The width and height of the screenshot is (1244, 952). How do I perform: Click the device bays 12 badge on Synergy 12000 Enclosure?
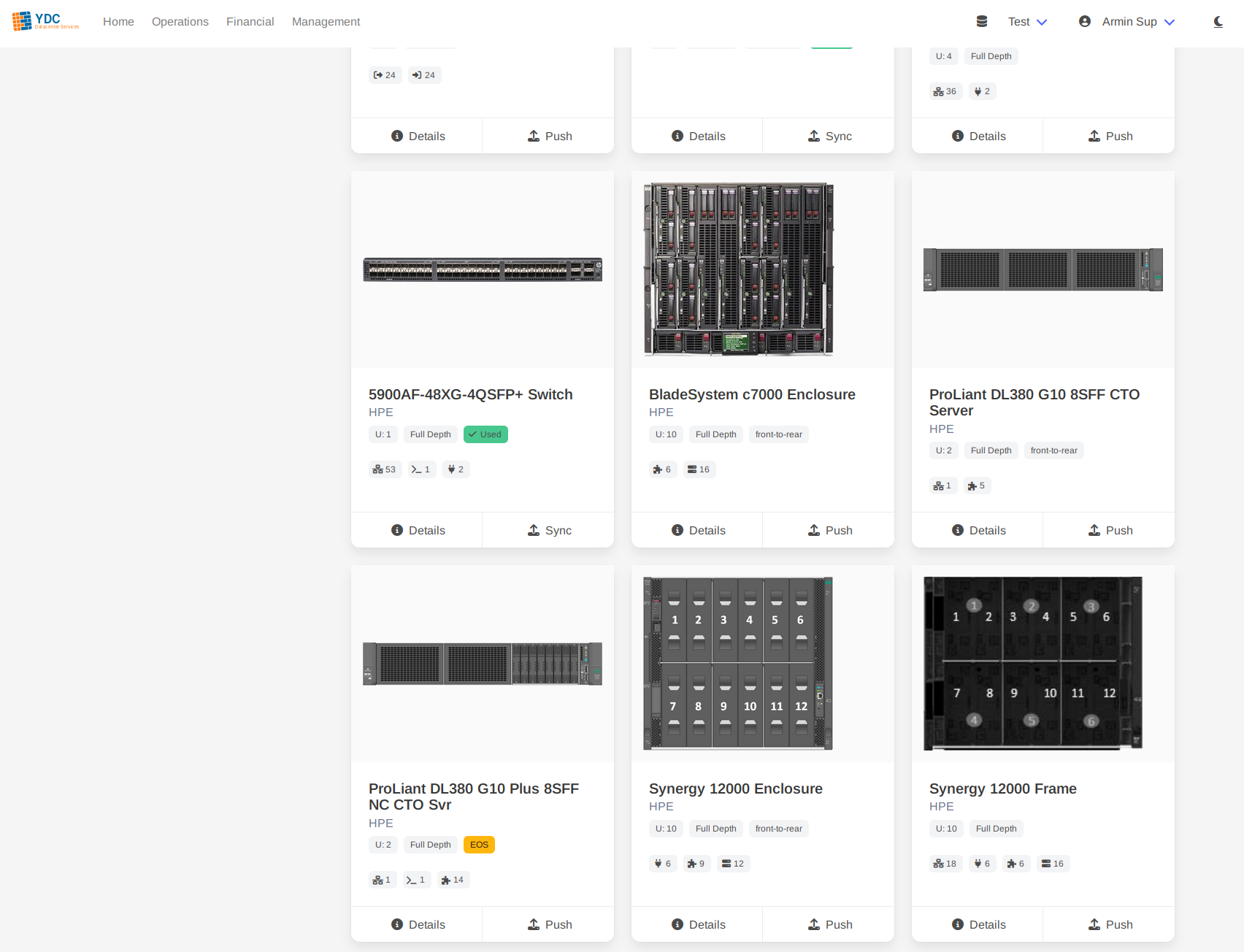tap(733, 864)
